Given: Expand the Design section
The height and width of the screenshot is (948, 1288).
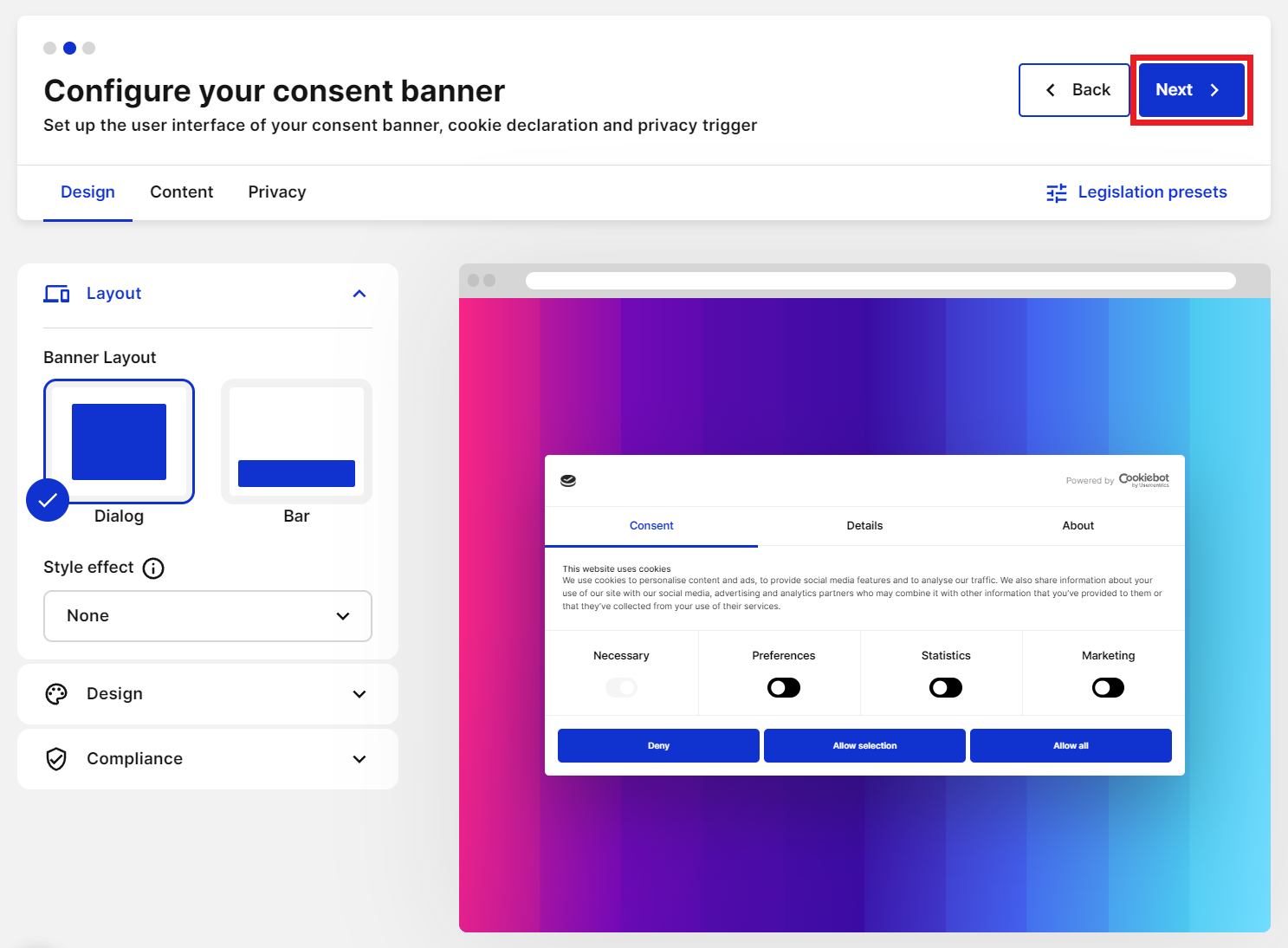Looking at the screenshot, I should [208, 694].
